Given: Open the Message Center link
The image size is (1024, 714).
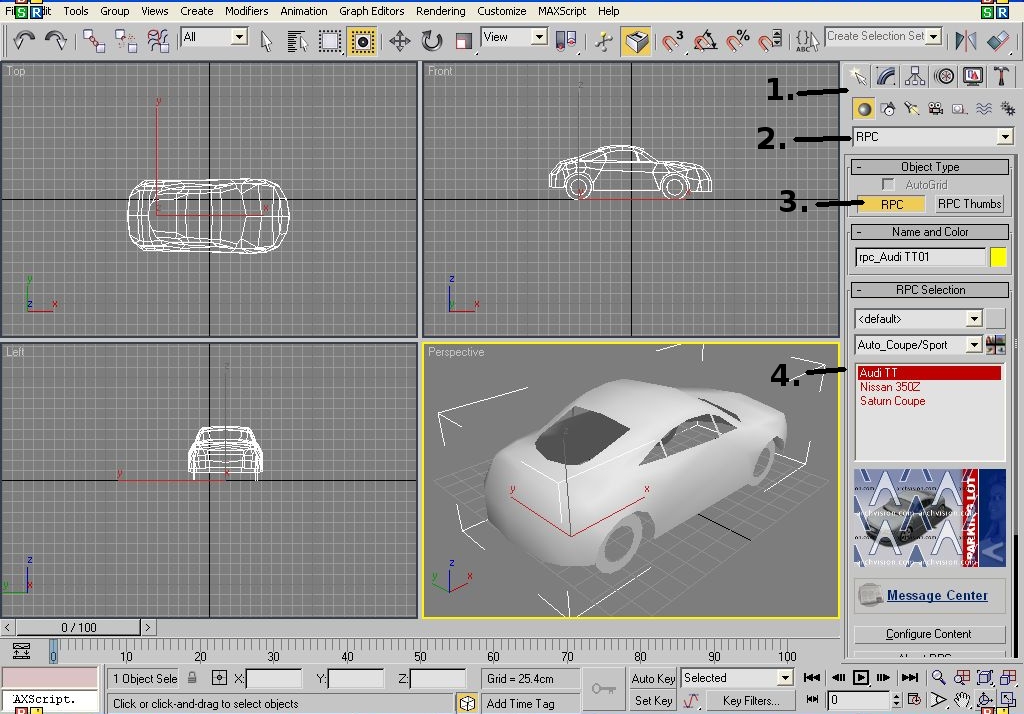Looking at the screenshot, I should tap(937, 595).
